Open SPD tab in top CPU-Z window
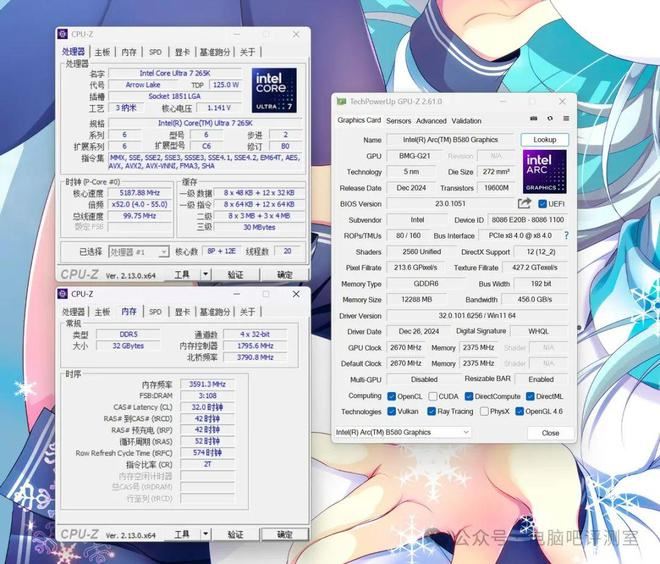Image resolution: width=660 pixels, height=564 pixels. (x=155, y=52)
